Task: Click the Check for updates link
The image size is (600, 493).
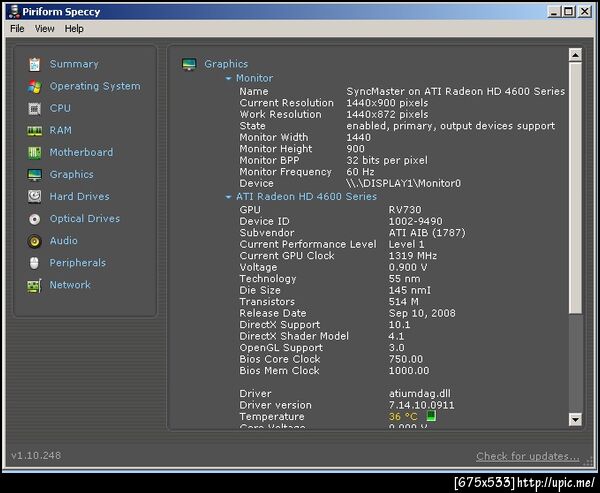Action: pyautogui.click(x=528, y=456)
